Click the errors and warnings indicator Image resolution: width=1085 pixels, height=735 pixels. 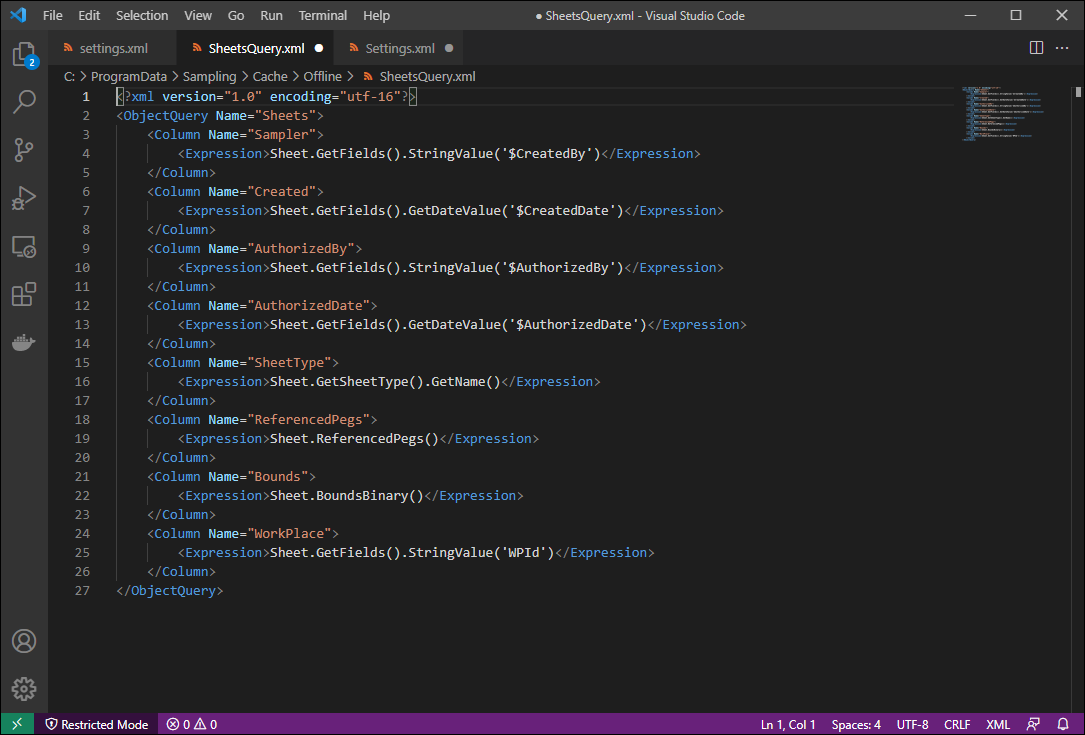pos(192,724)
